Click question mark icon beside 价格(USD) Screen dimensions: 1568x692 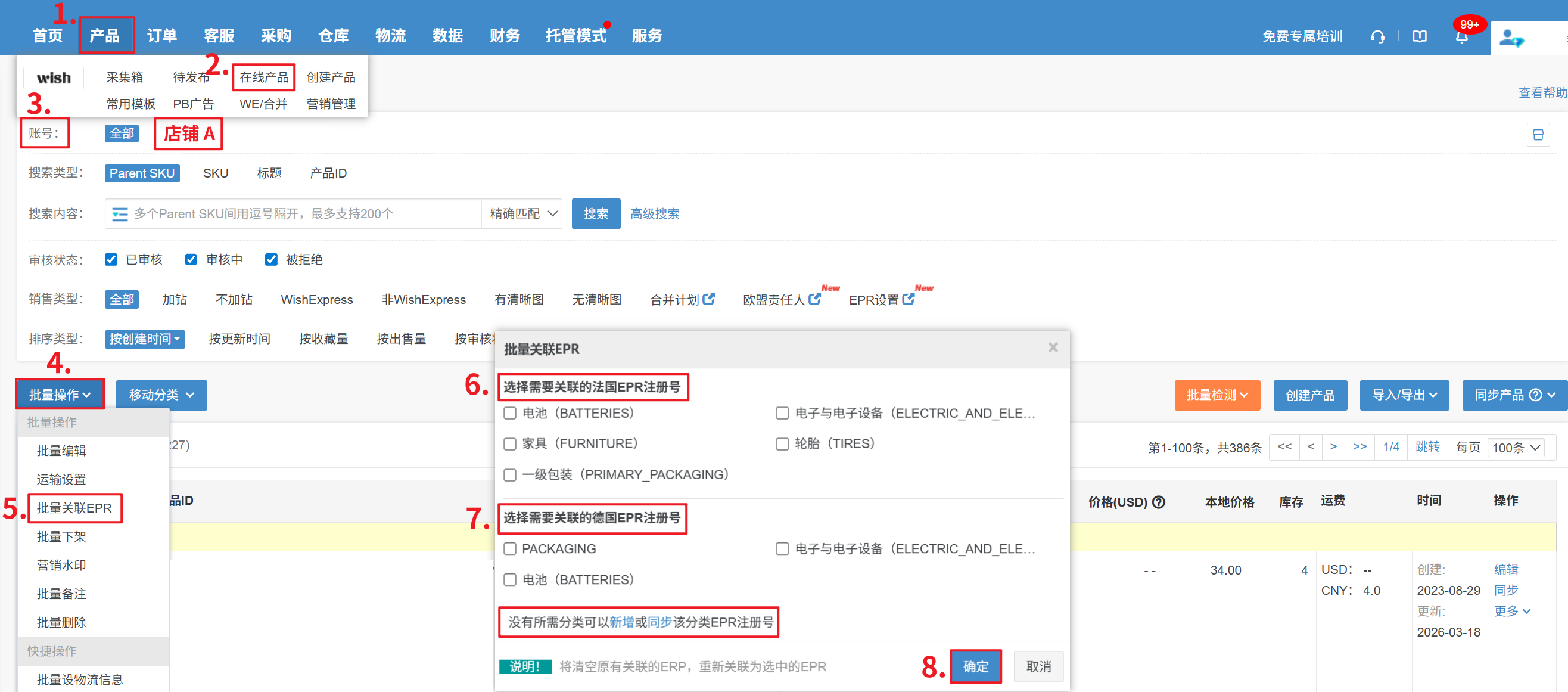coord(1159,502)
